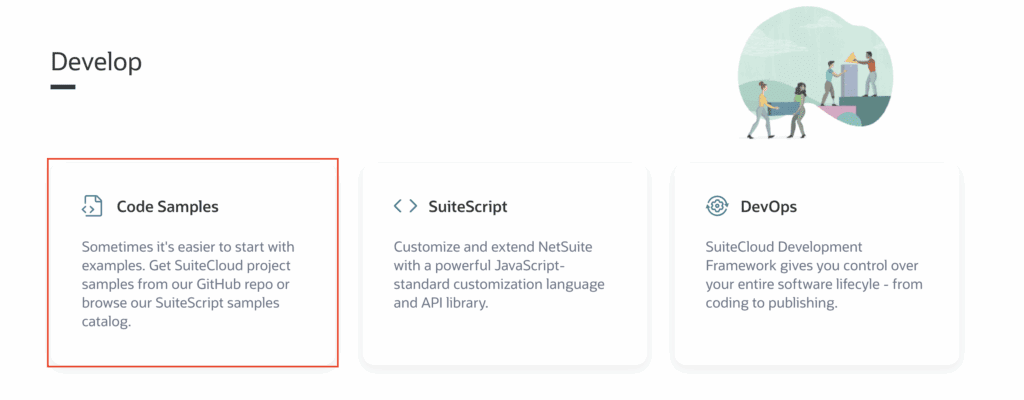Click the two people carrying a blue block
1024x400 pixels.
(x=778, y=110)
